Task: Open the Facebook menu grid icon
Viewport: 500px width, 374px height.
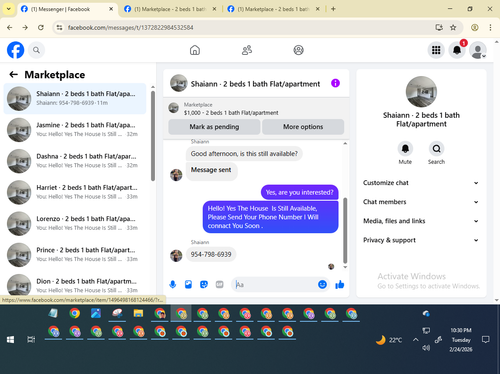Action: pos(436,50)
